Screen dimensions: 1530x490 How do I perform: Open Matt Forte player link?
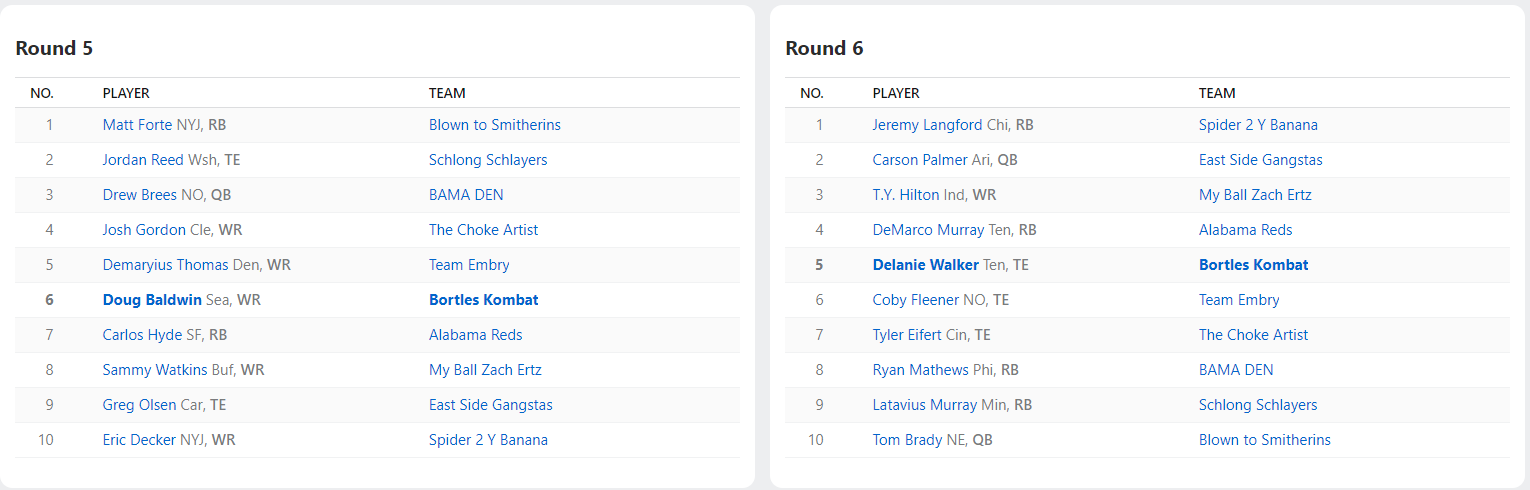point(138,125)
